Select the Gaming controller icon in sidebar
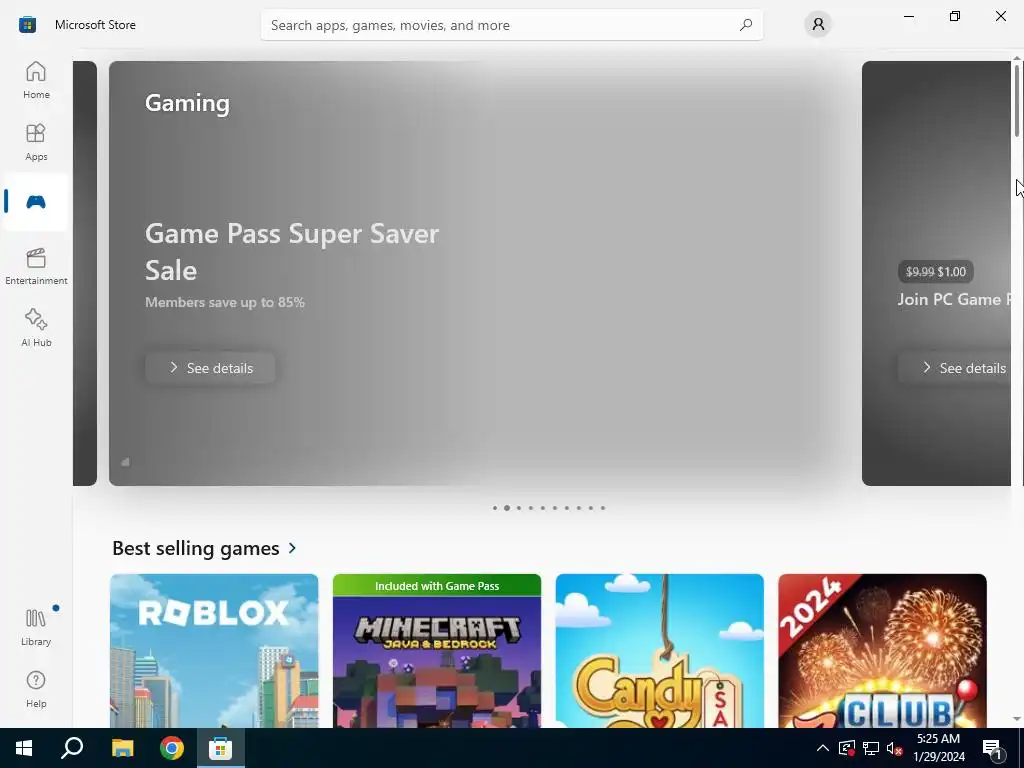The height and width of the screenshot is (768, 1024). [x=36, y=202]
